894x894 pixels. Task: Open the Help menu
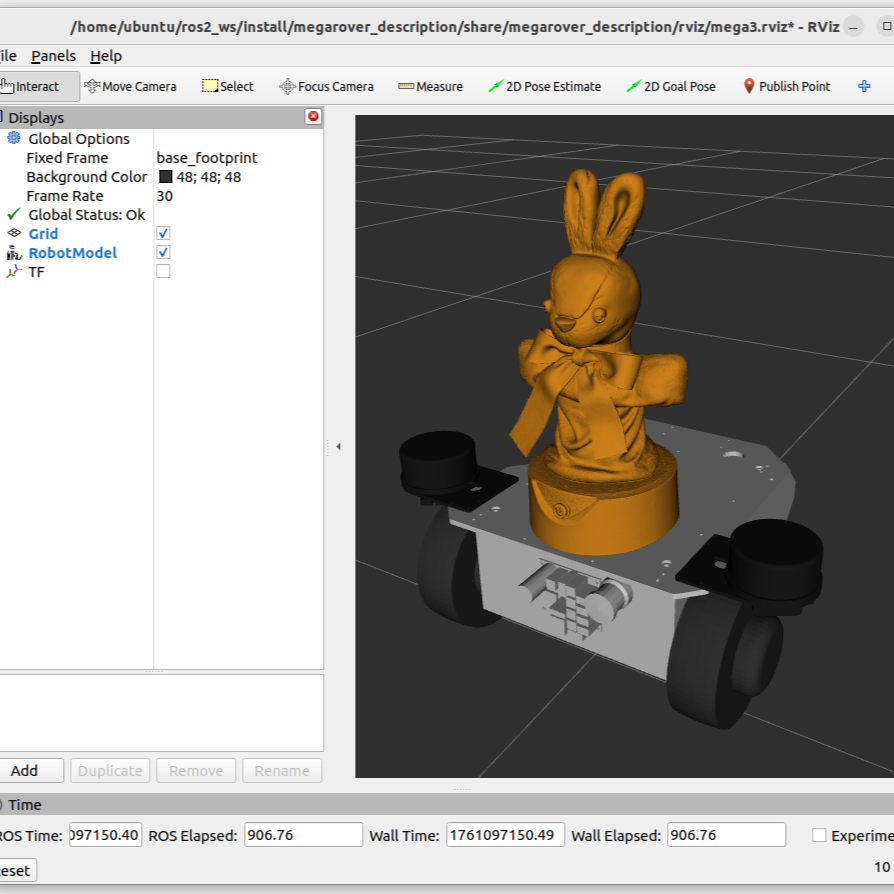point(105,56)
